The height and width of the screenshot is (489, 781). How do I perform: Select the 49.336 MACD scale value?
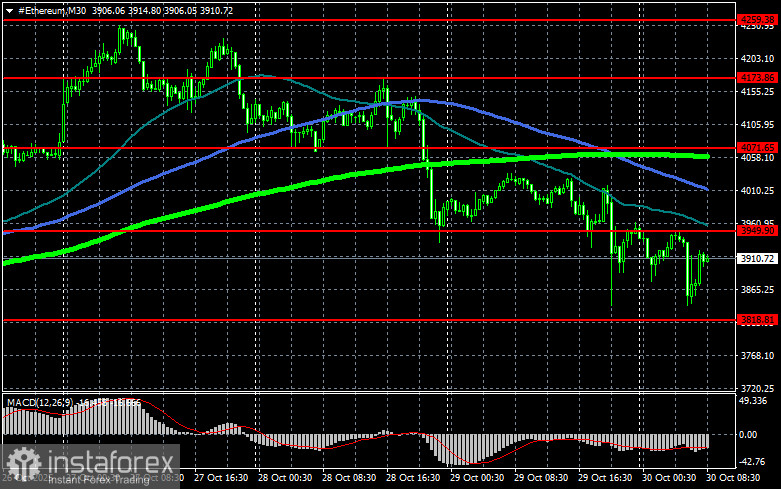(753, 401)
